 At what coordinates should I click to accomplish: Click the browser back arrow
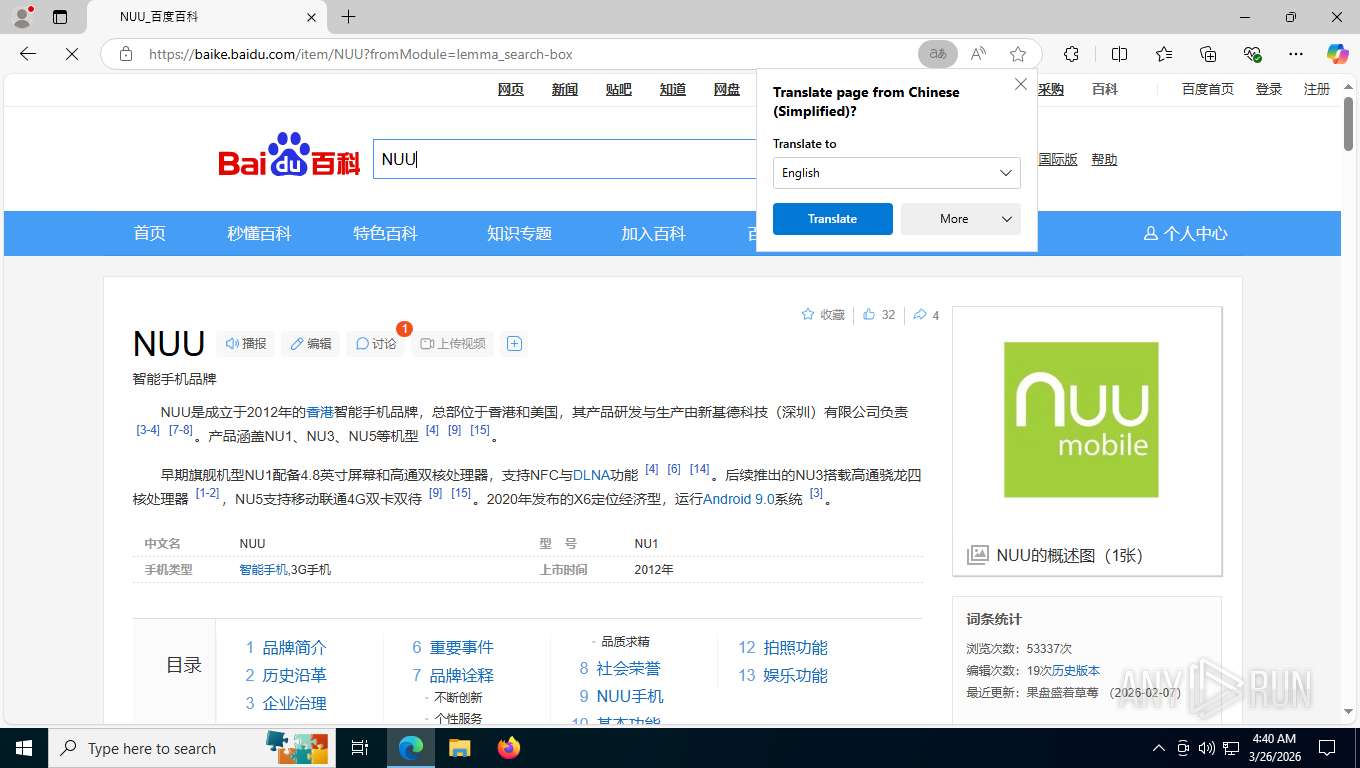tap(28, 54)
